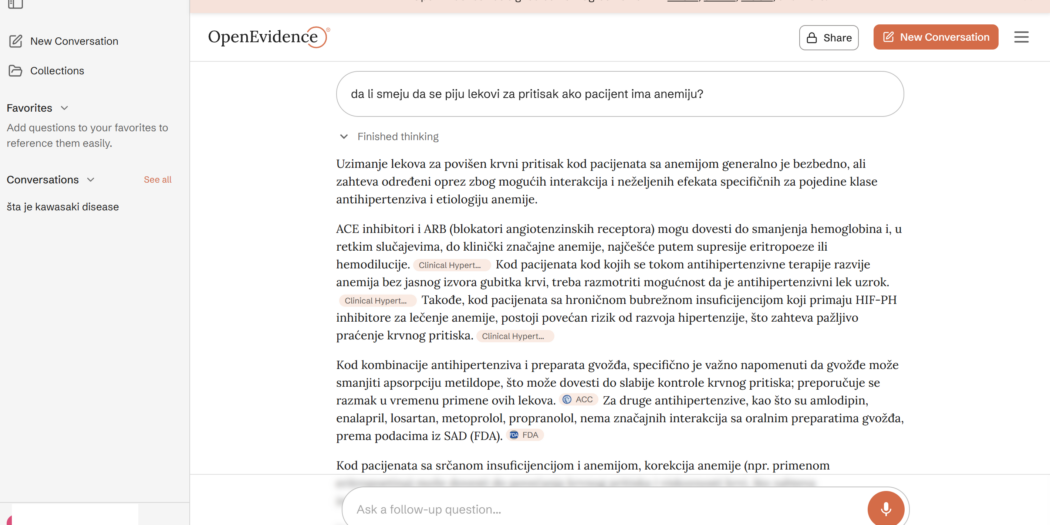This screenshot has height=525, width=1050.
Task: Click the OpenEvidence logo
Action: [268, 37]
